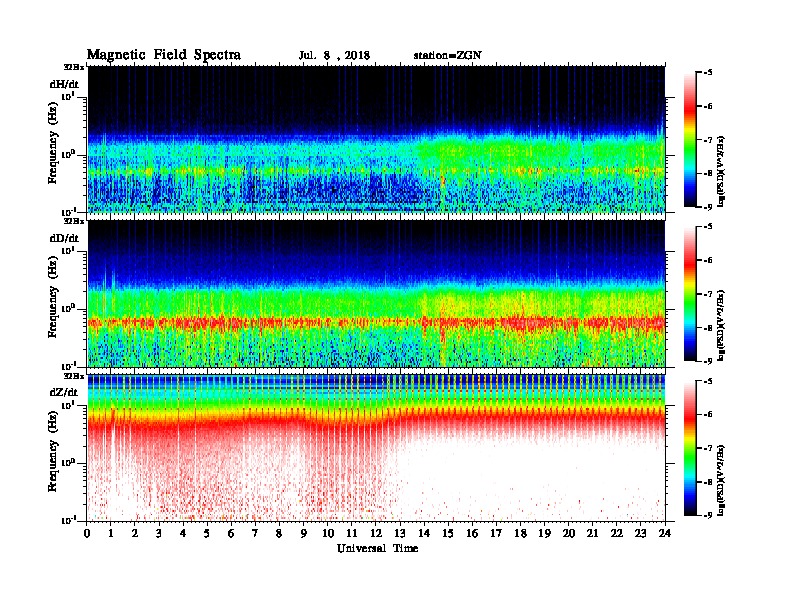Click the hour 8 tick label
Image resolution: width=792 pixels, height=612 pixels.
pos(279,533)
